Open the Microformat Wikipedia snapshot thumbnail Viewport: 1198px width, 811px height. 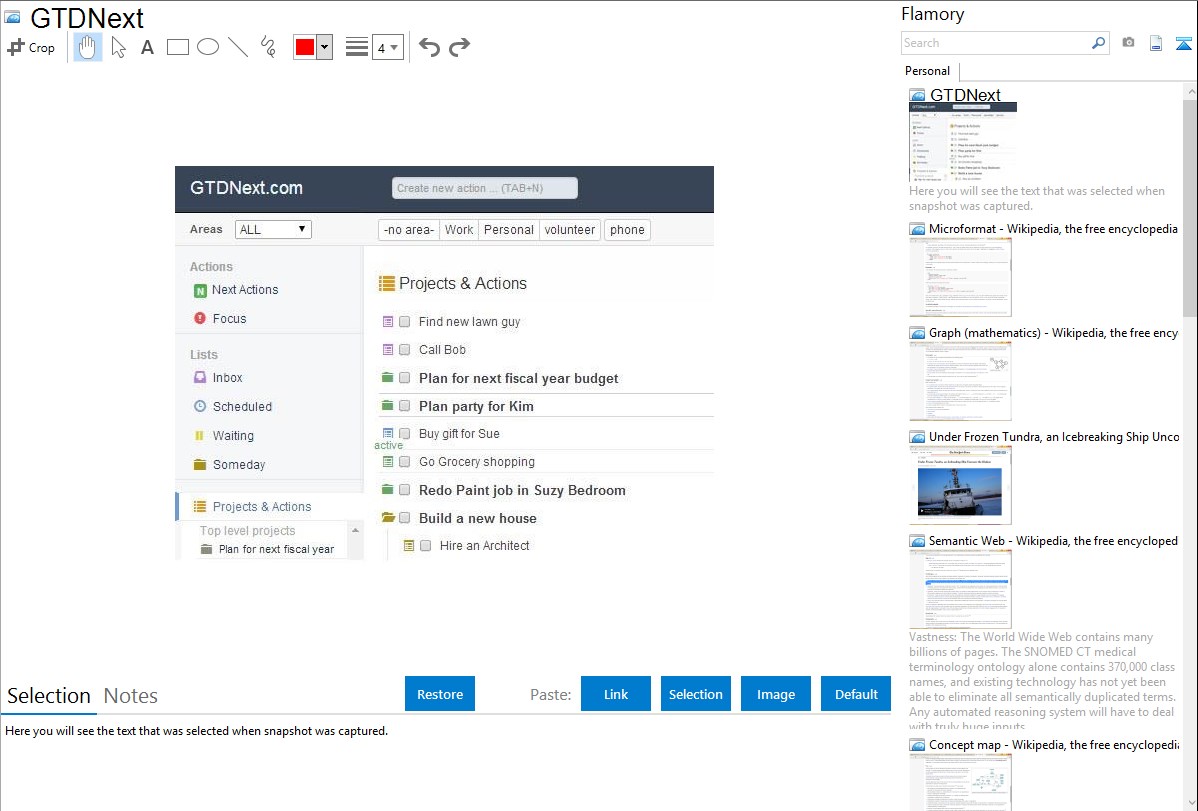pyautogui.click(x=960, y=277)
